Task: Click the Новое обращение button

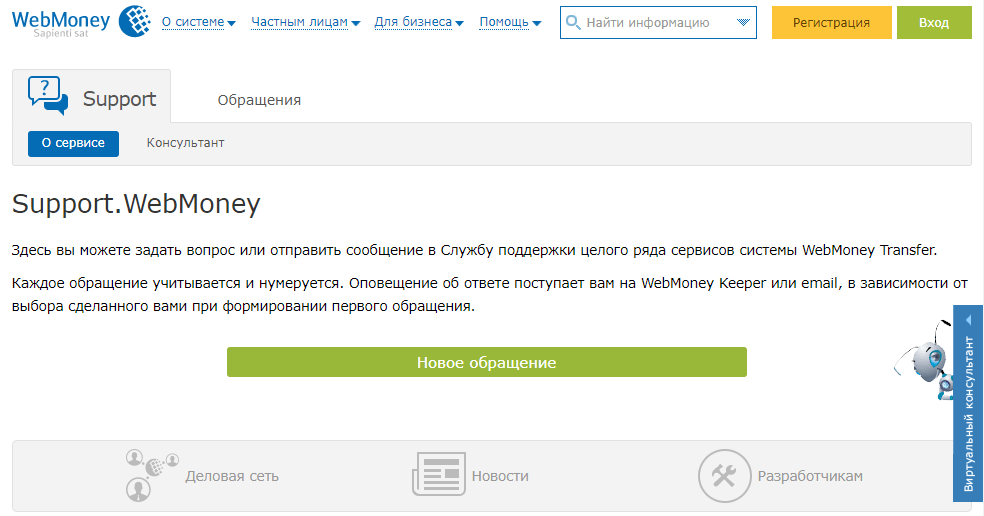Action: (487, 362)
